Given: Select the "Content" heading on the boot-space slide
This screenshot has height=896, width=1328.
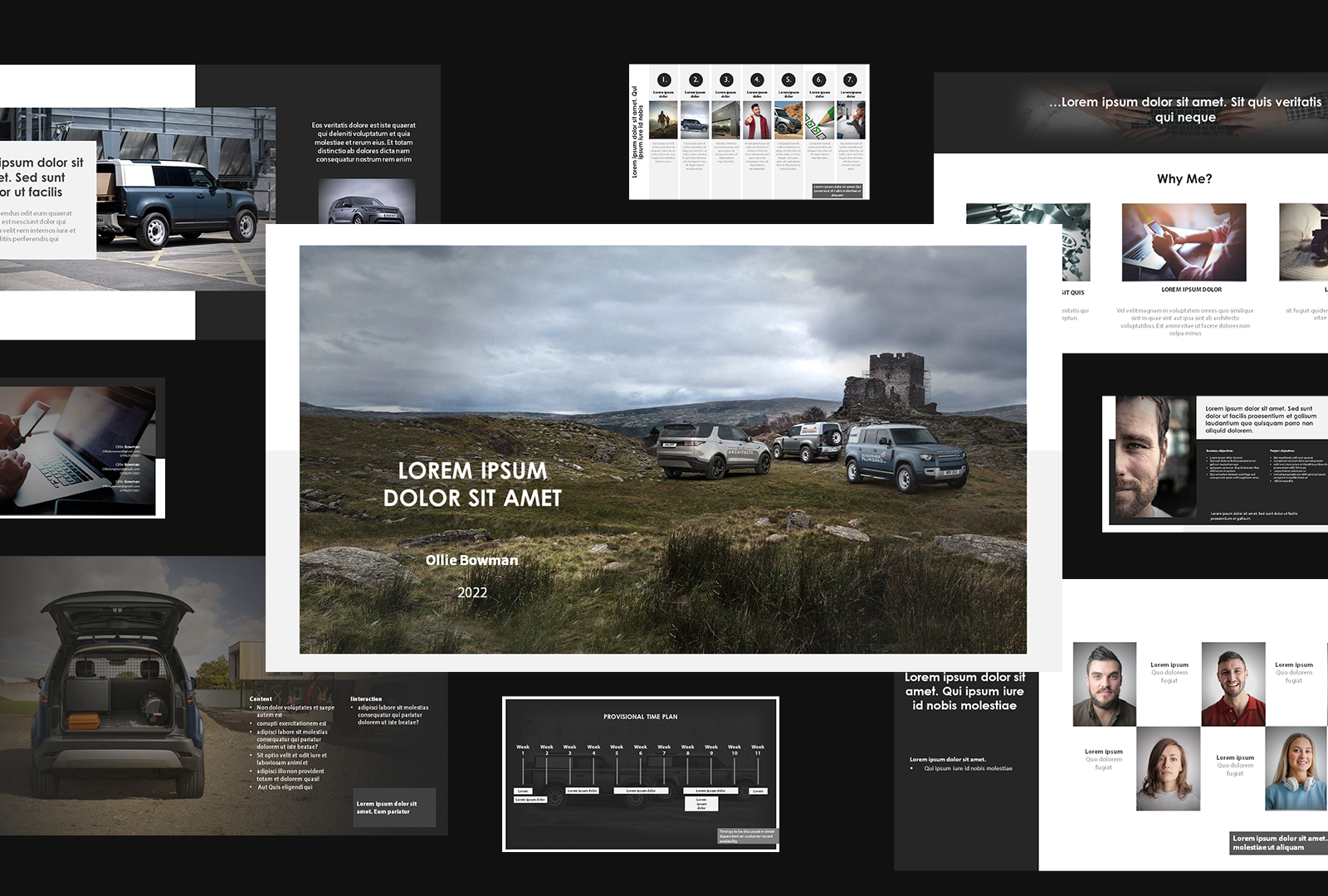Looking at the screenshot, I should pyautogui.click(x=259, y=699).
